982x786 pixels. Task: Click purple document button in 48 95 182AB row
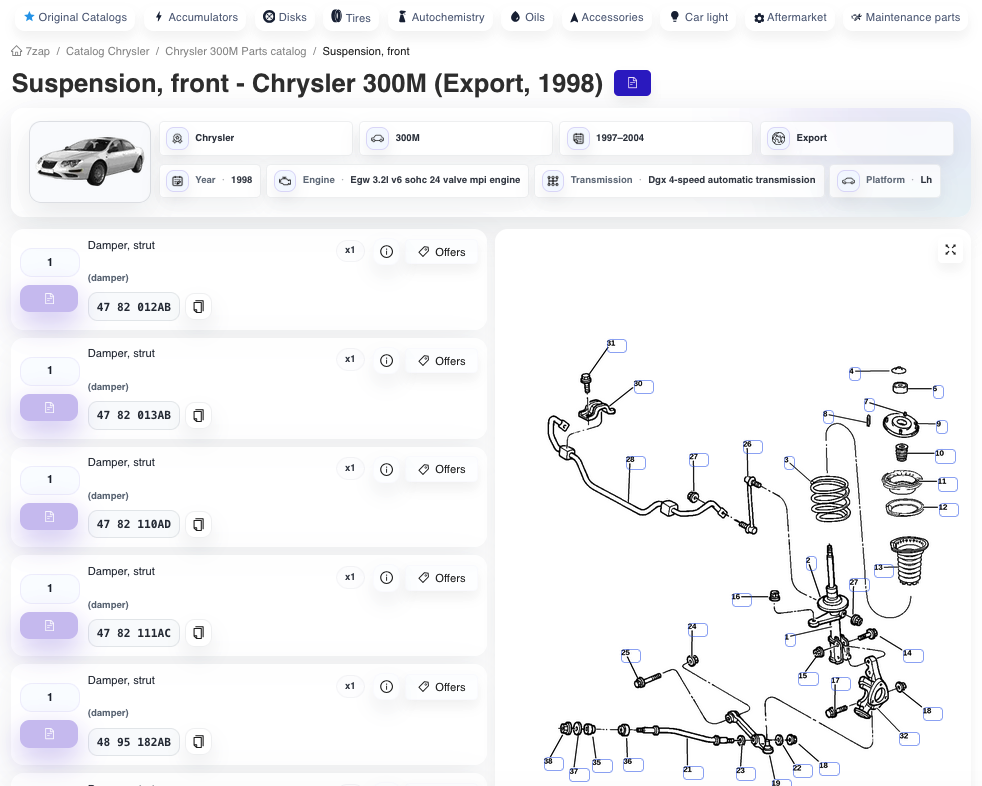tap(49, 734)
